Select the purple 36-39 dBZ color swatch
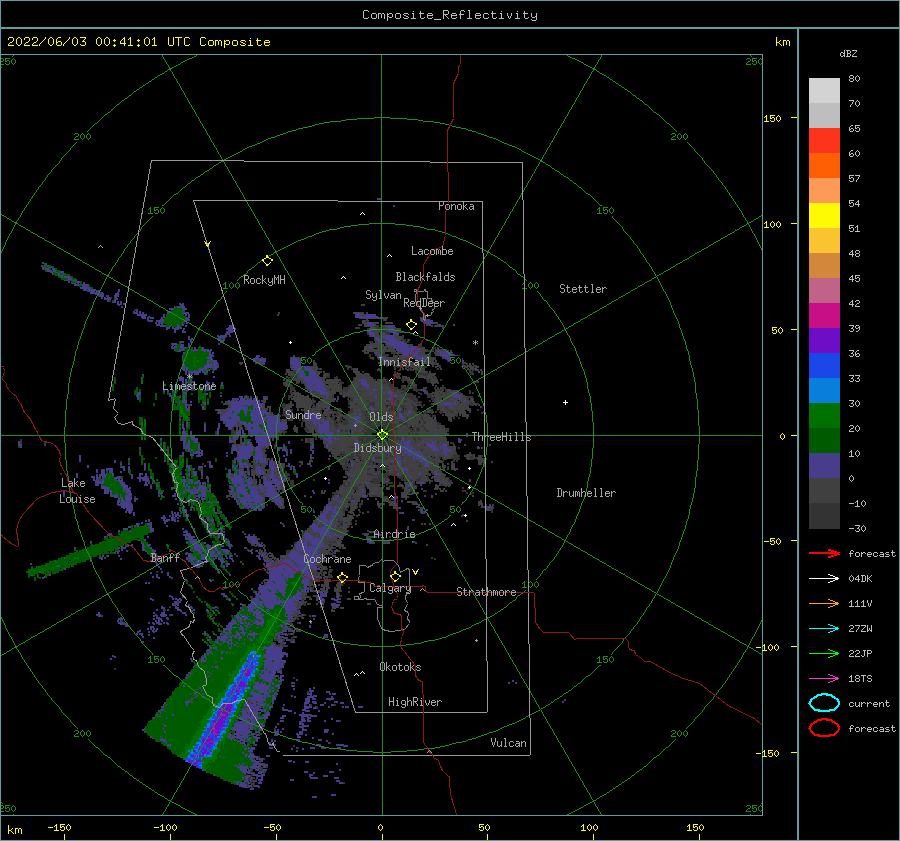 824,340
